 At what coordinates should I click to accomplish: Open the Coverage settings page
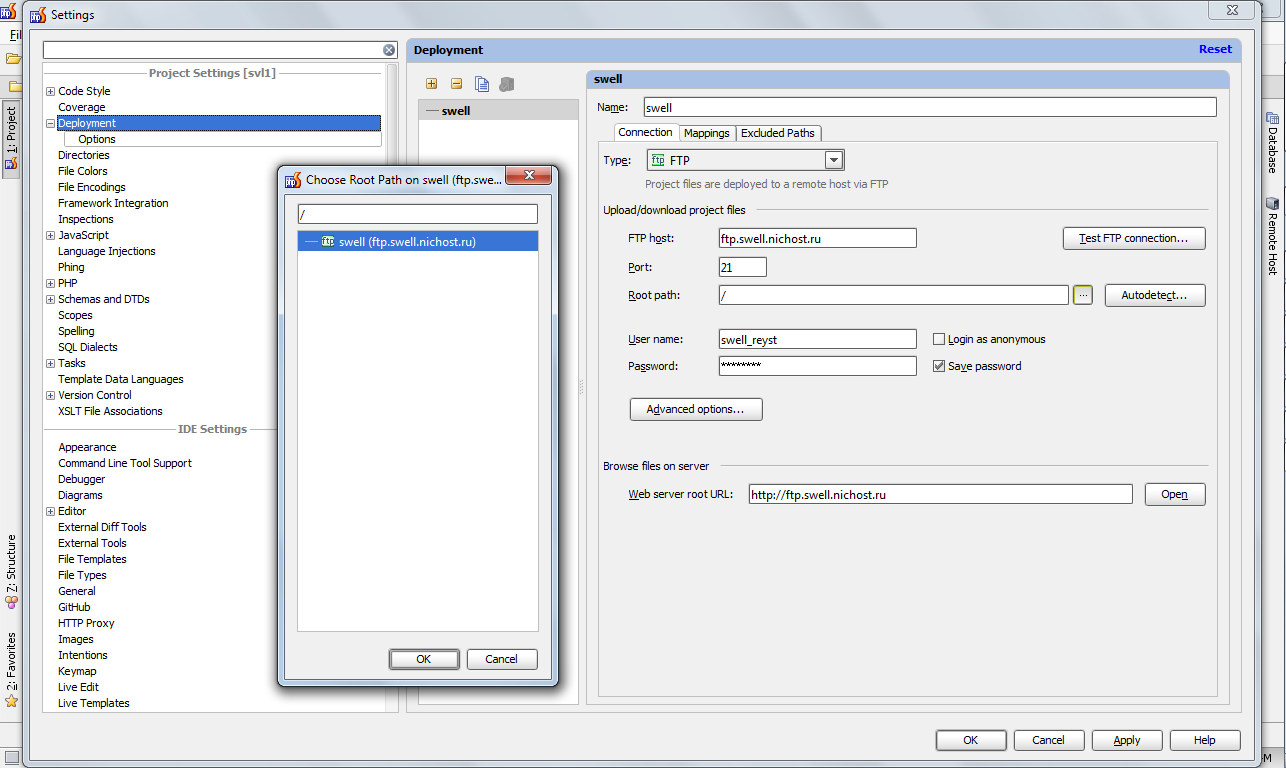(81, 107)
